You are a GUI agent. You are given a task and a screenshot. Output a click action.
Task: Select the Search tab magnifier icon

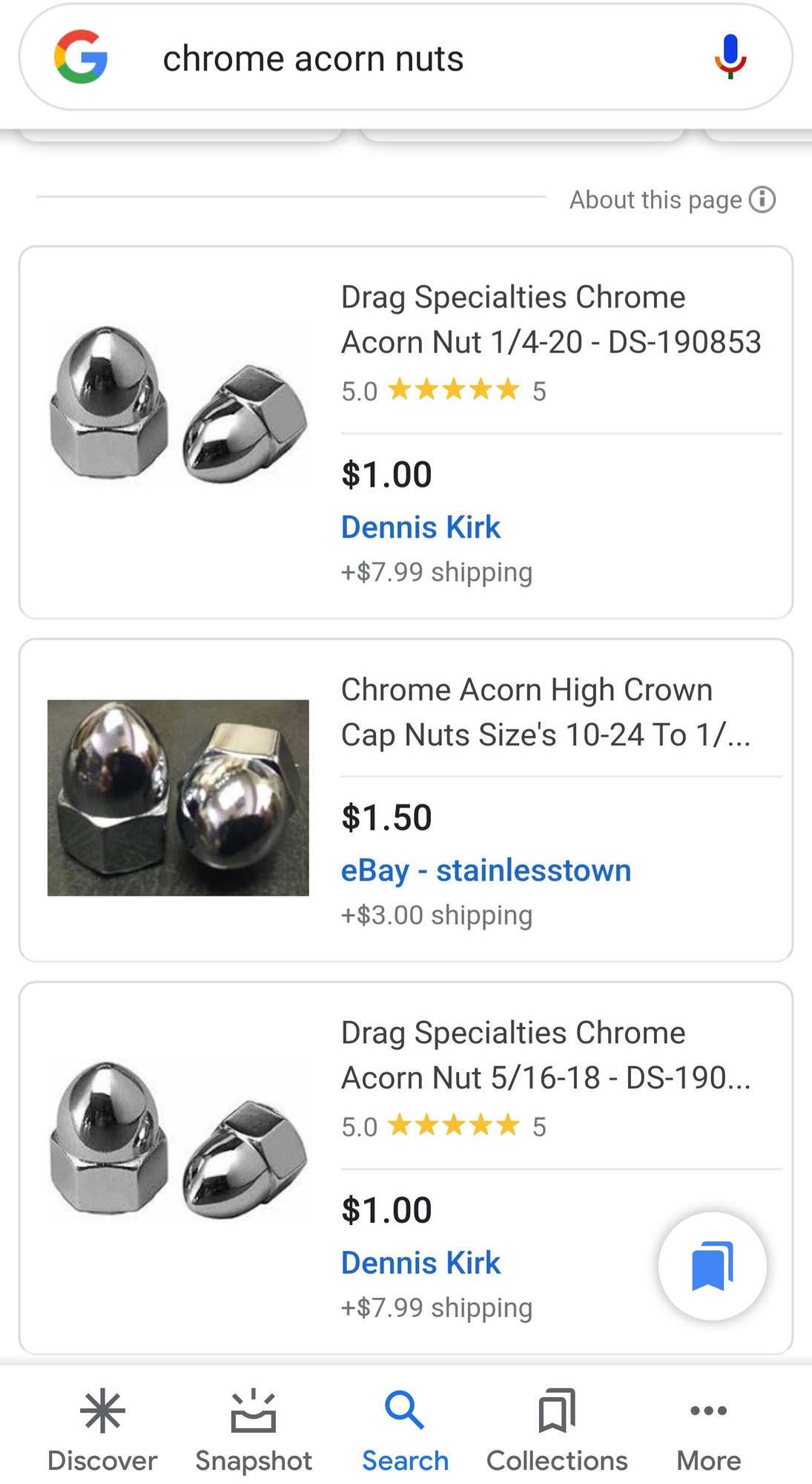coord(405,1411)
